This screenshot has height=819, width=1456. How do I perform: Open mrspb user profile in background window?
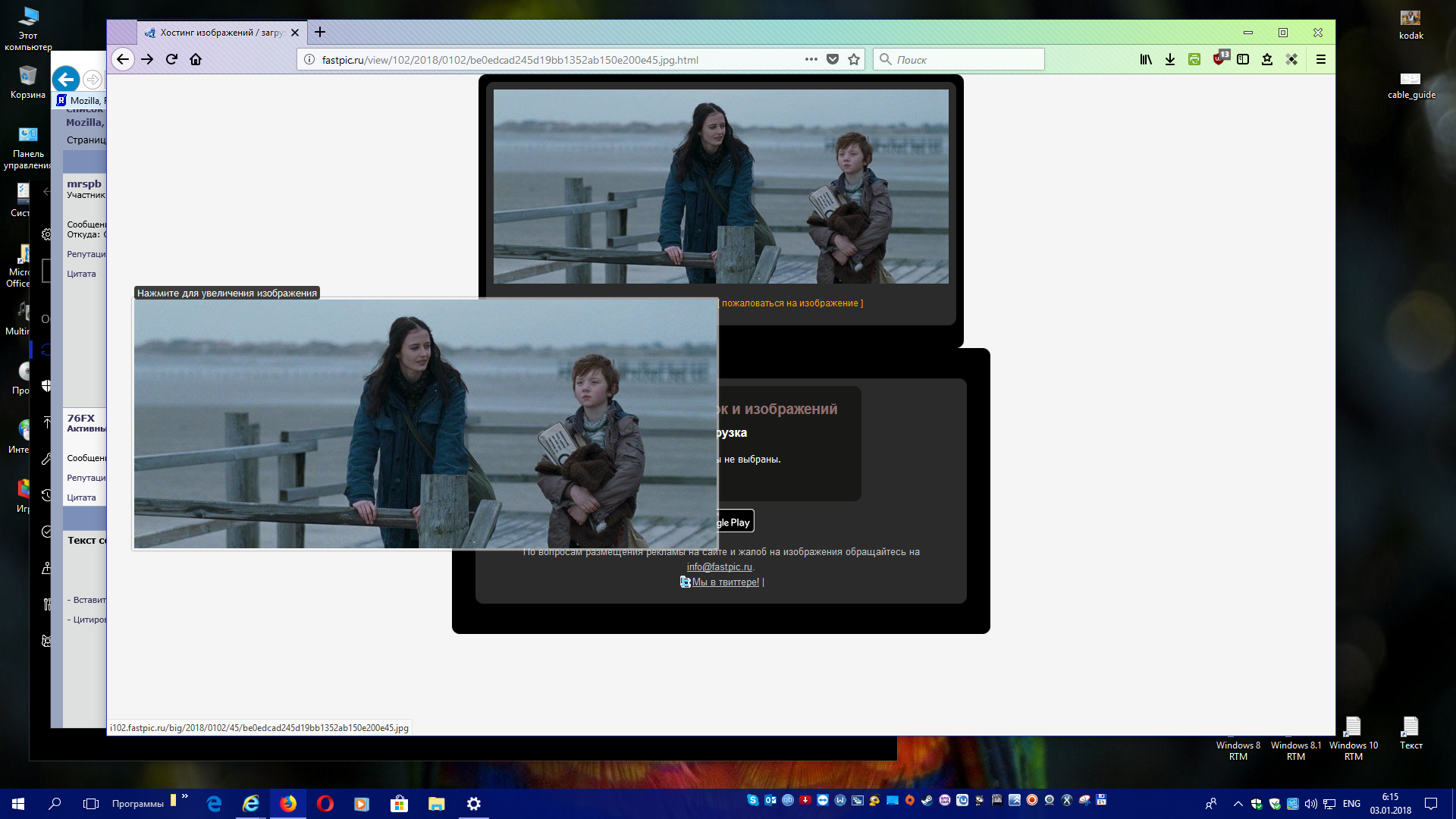pyautogui.click(x=84, y=184)
